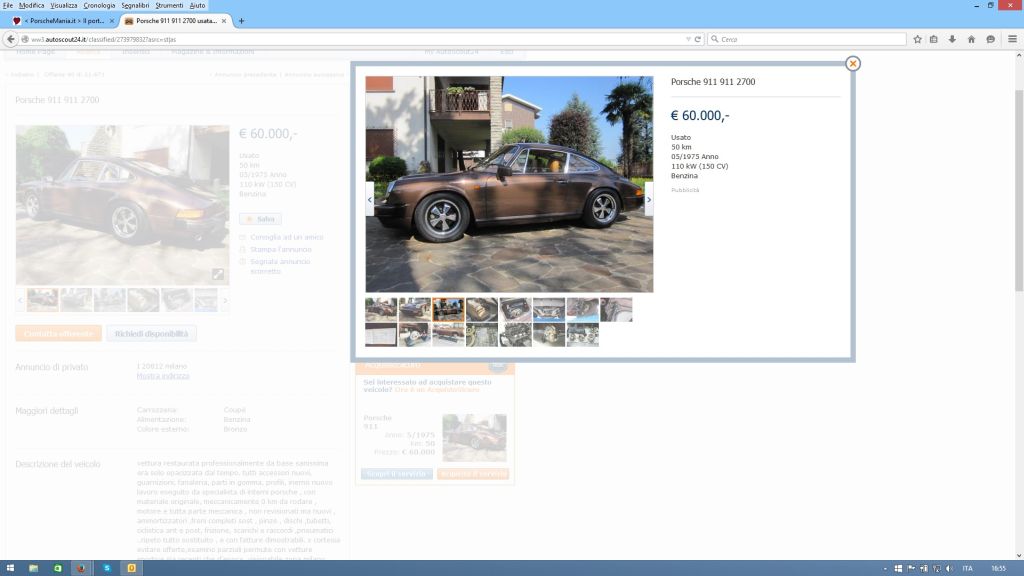Select the third bottom-row lightbox thumbnail
This screenshot has width=1024, height=576.
tap(448, 334)
